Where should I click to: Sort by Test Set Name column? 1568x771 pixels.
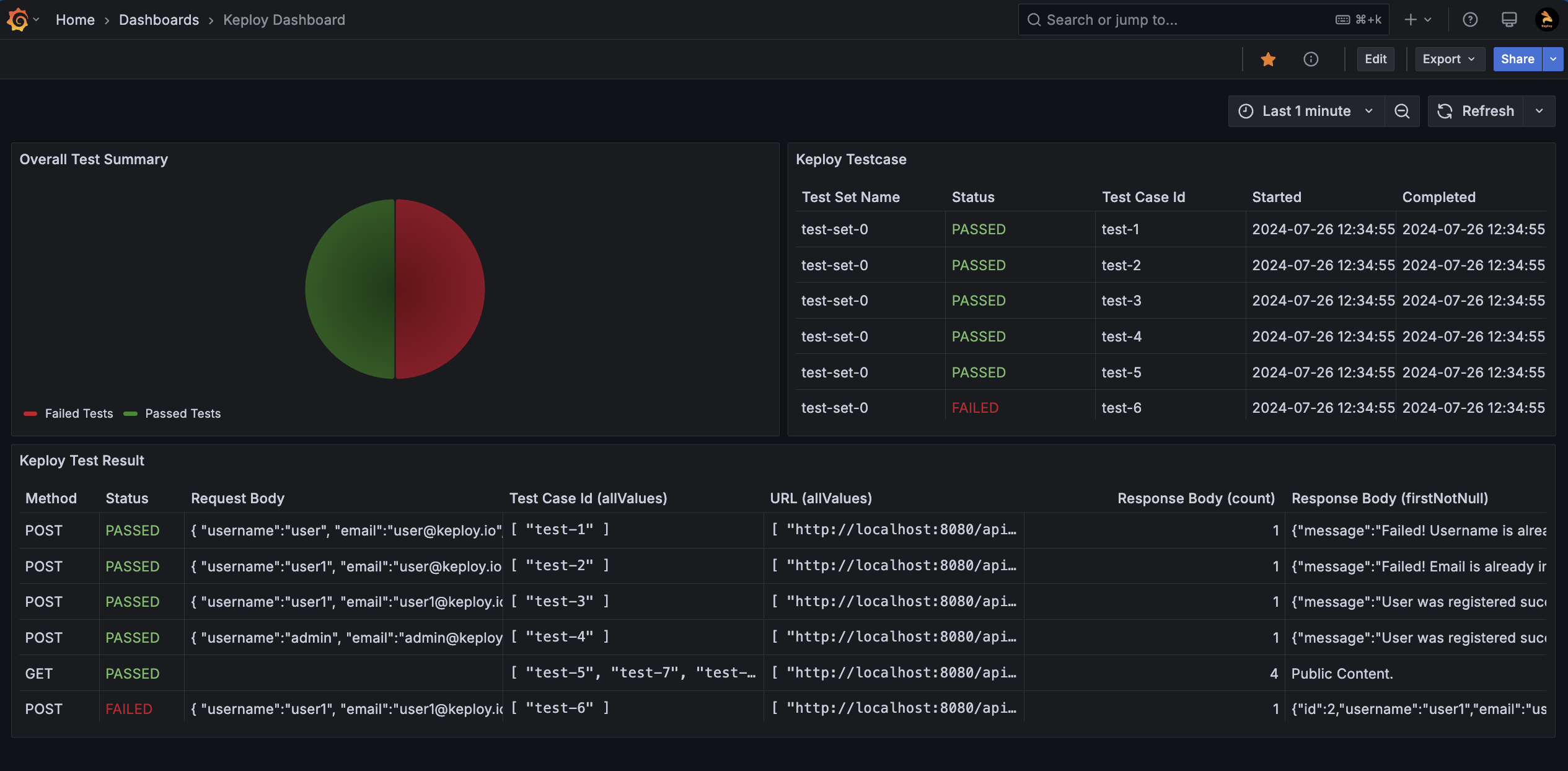coord(851,197)
